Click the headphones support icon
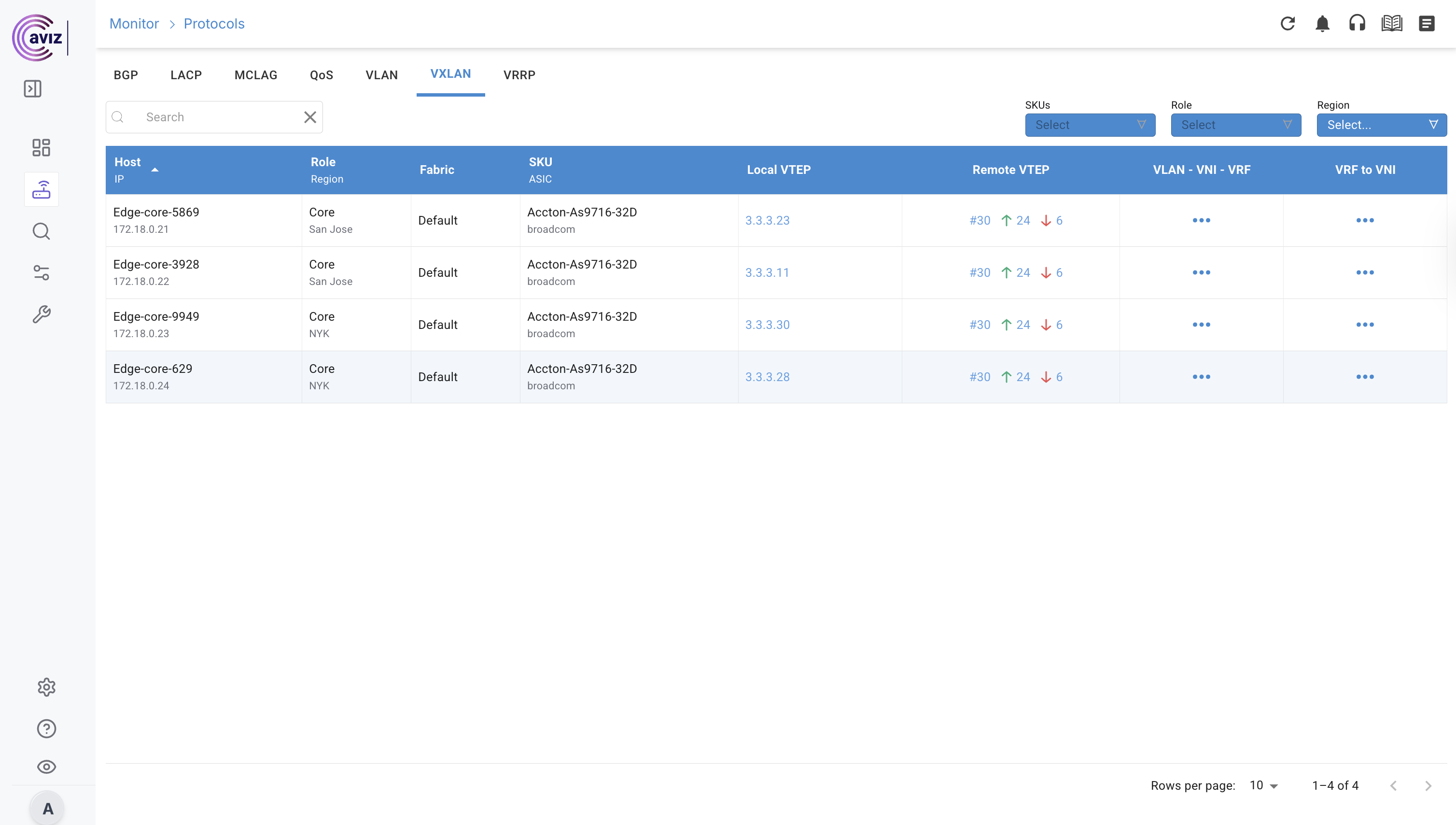 pos(1357,23)
